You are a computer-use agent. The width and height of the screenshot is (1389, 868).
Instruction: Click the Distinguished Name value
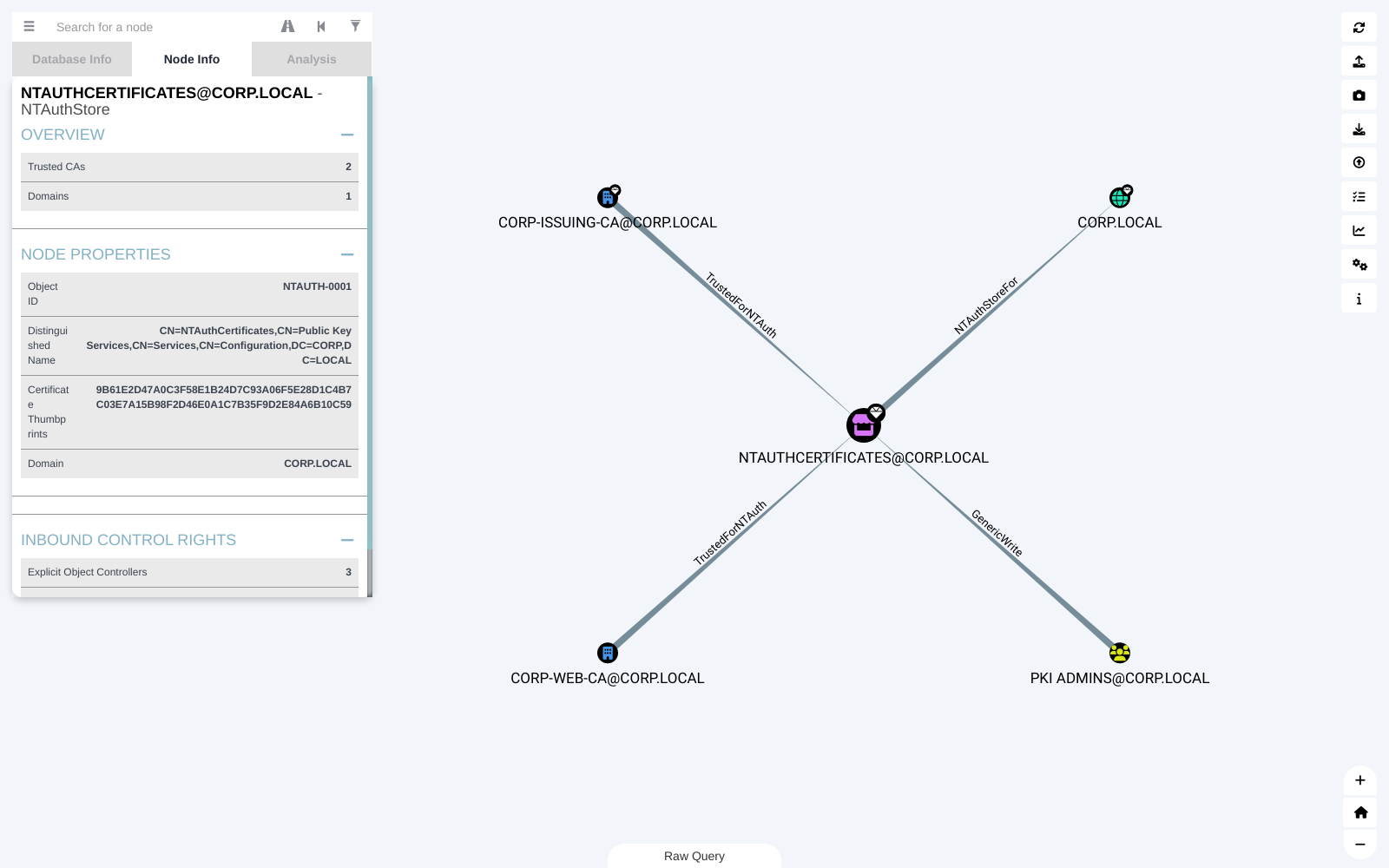[x=219, y=345]
